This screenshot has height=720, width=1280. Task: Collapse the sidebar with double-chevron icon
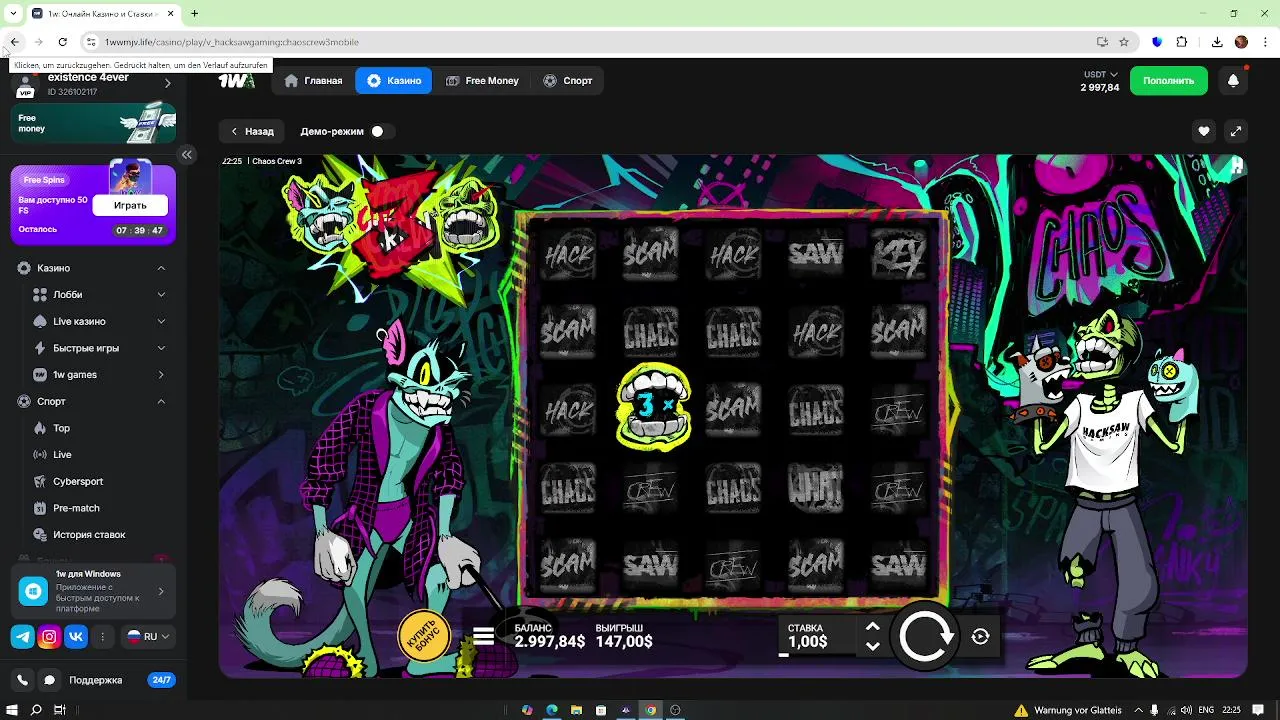coord(187,154)
